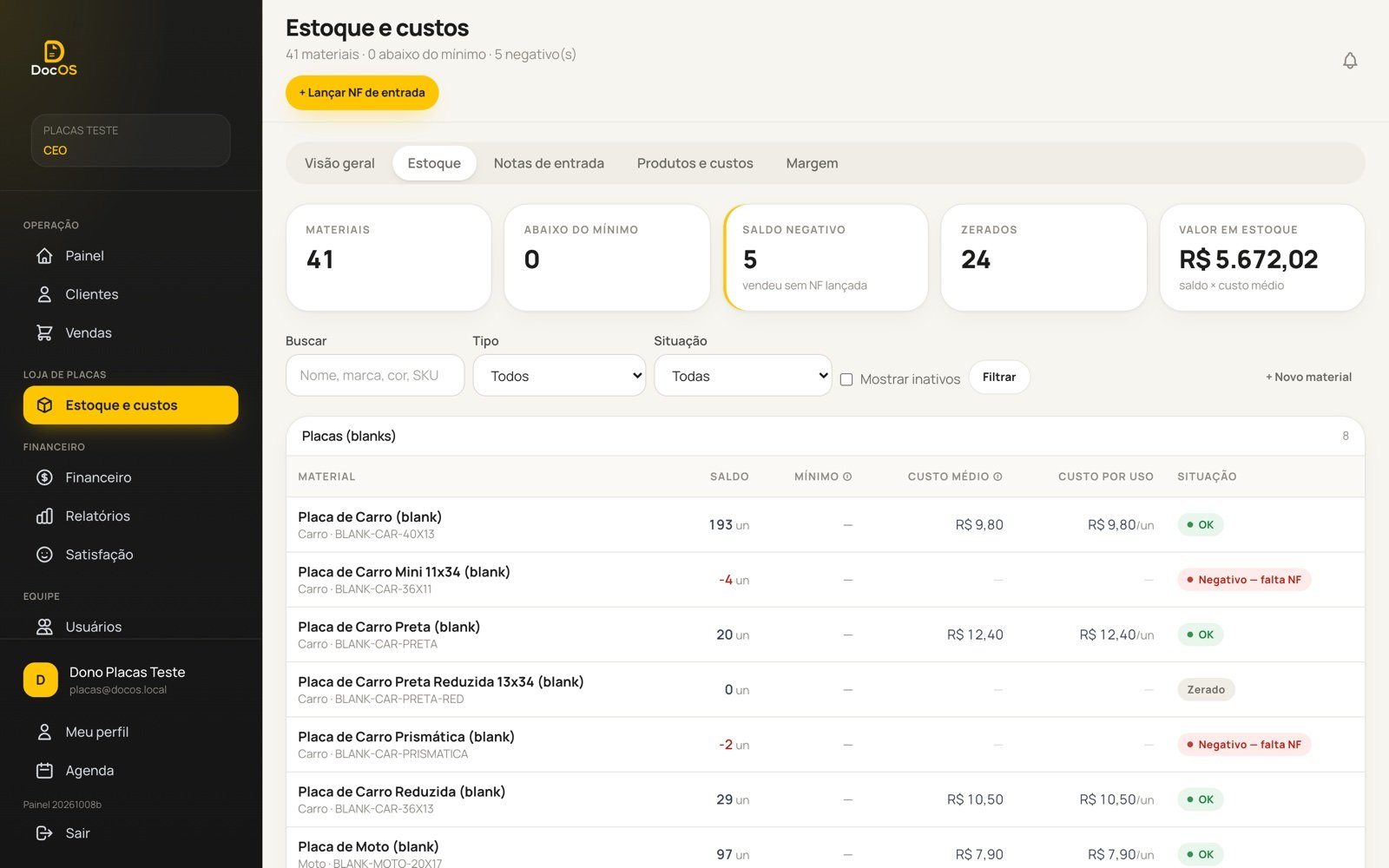This screenshot has height=868, width=1389.
Task: Toggle the Mostrar inativos checkbox
Action: click(846, 379)
